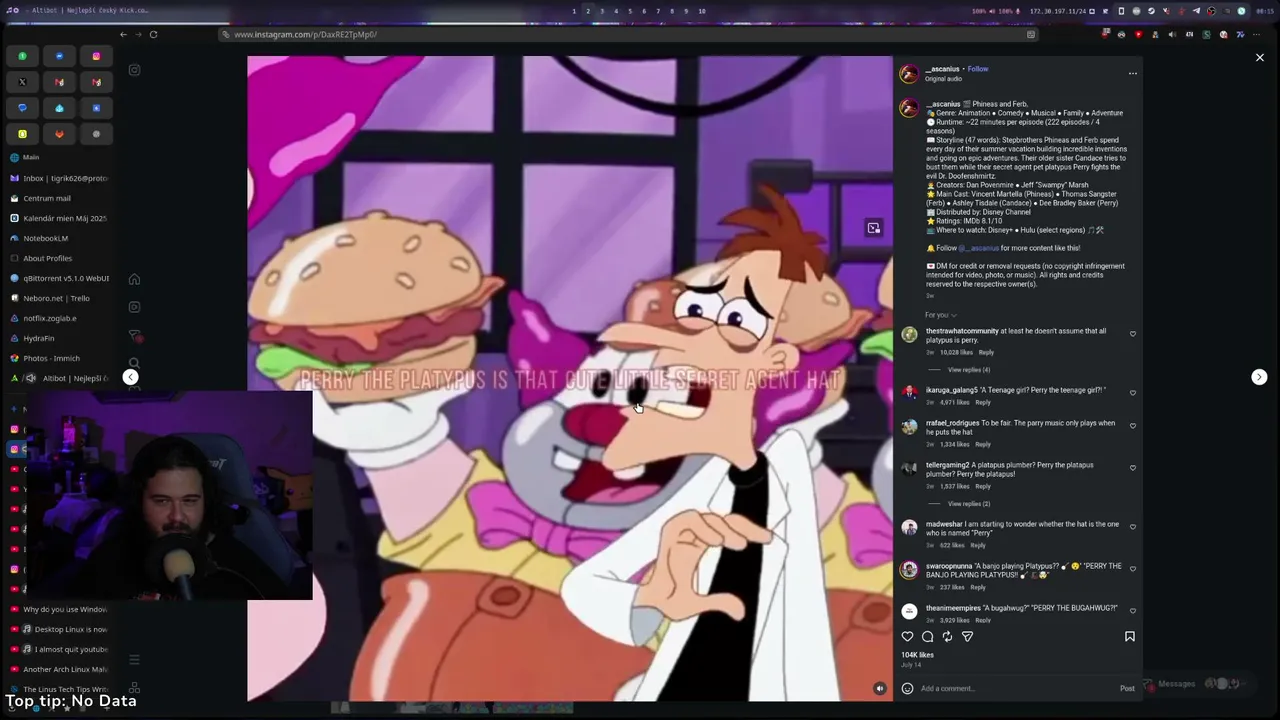Open Instagram direct messages icon in sidebar
The height and width of the screenshot is (720, 1280).
(x=134, y=336)
